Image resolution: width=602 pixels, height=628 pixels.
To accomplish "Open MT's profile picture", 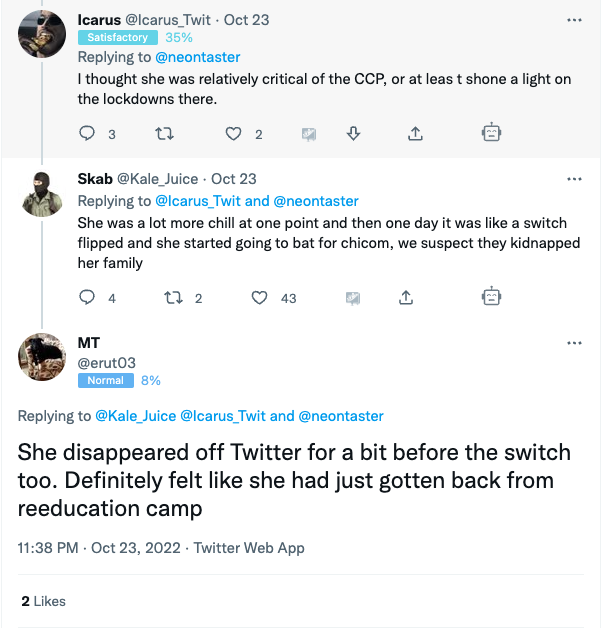I will click(42, 357).
